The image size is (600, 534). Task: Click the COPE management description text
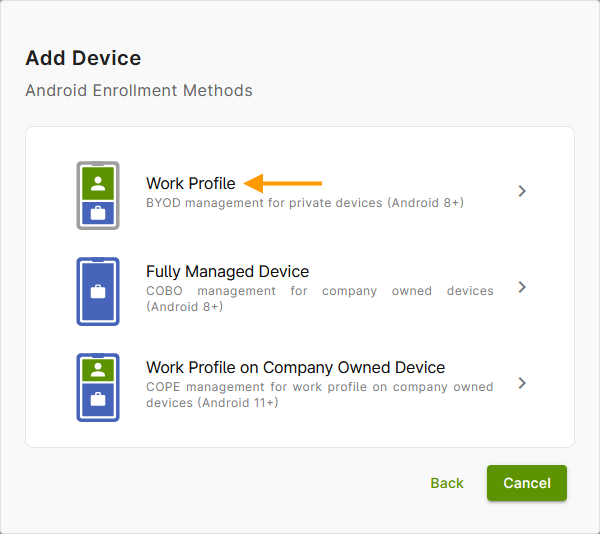point(320,395)
